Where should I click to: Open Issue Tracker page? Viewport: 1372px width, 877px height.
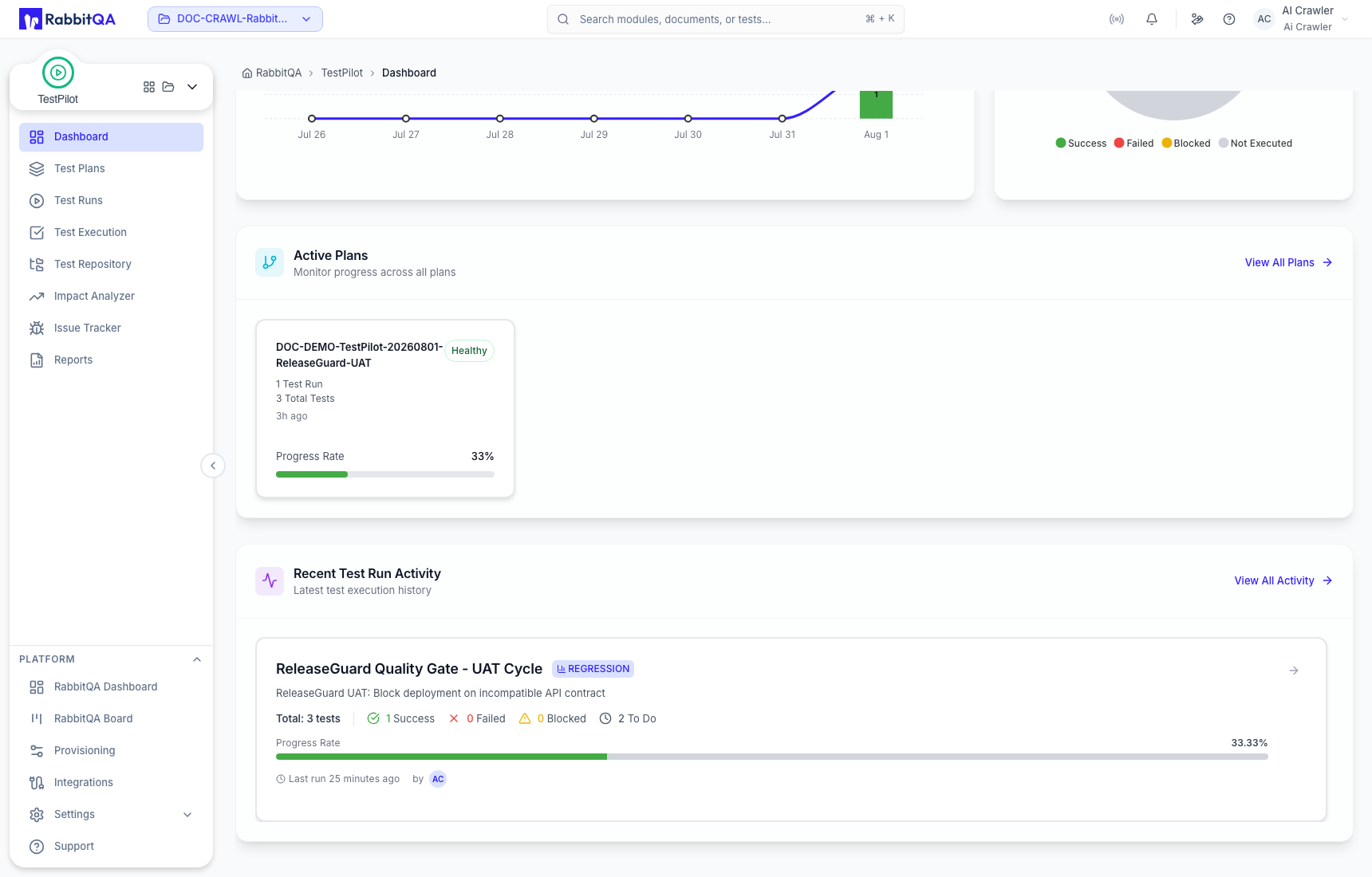(x=111, y=328)
